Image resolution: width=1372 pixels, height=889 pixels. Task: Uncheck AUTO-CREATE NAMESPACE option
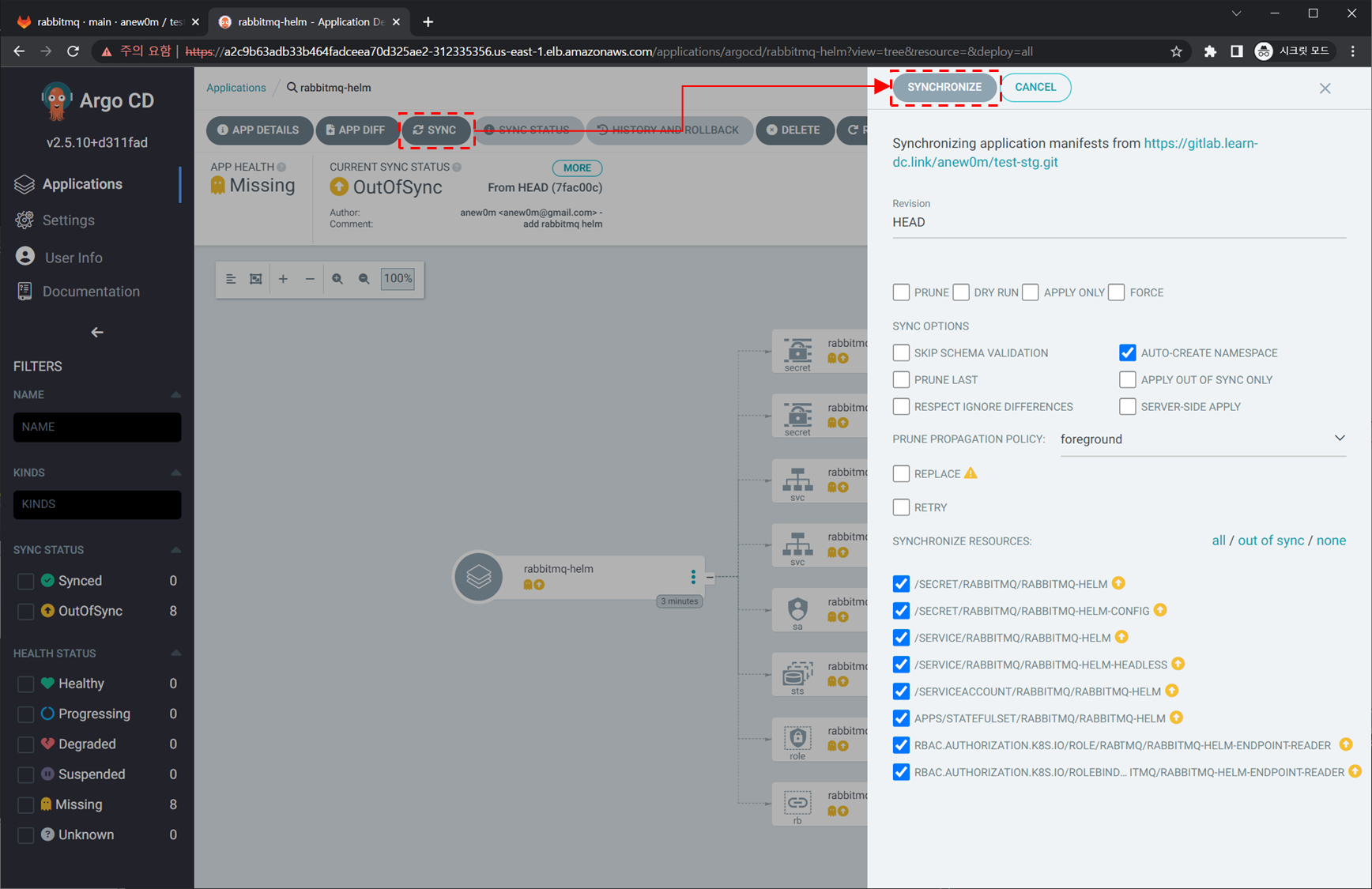(1127, 352)
